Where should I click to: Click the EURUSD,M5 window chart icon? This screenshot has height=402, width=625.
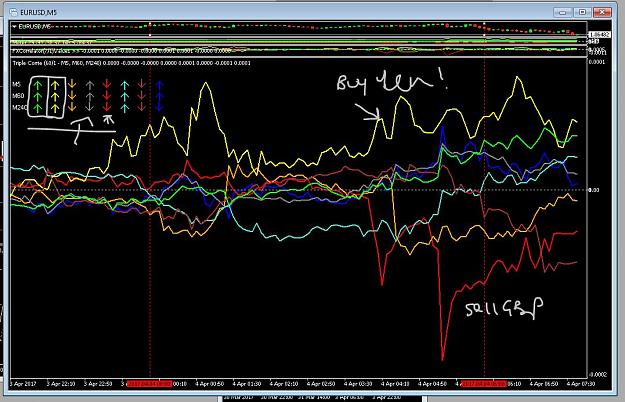pos(14,12)
